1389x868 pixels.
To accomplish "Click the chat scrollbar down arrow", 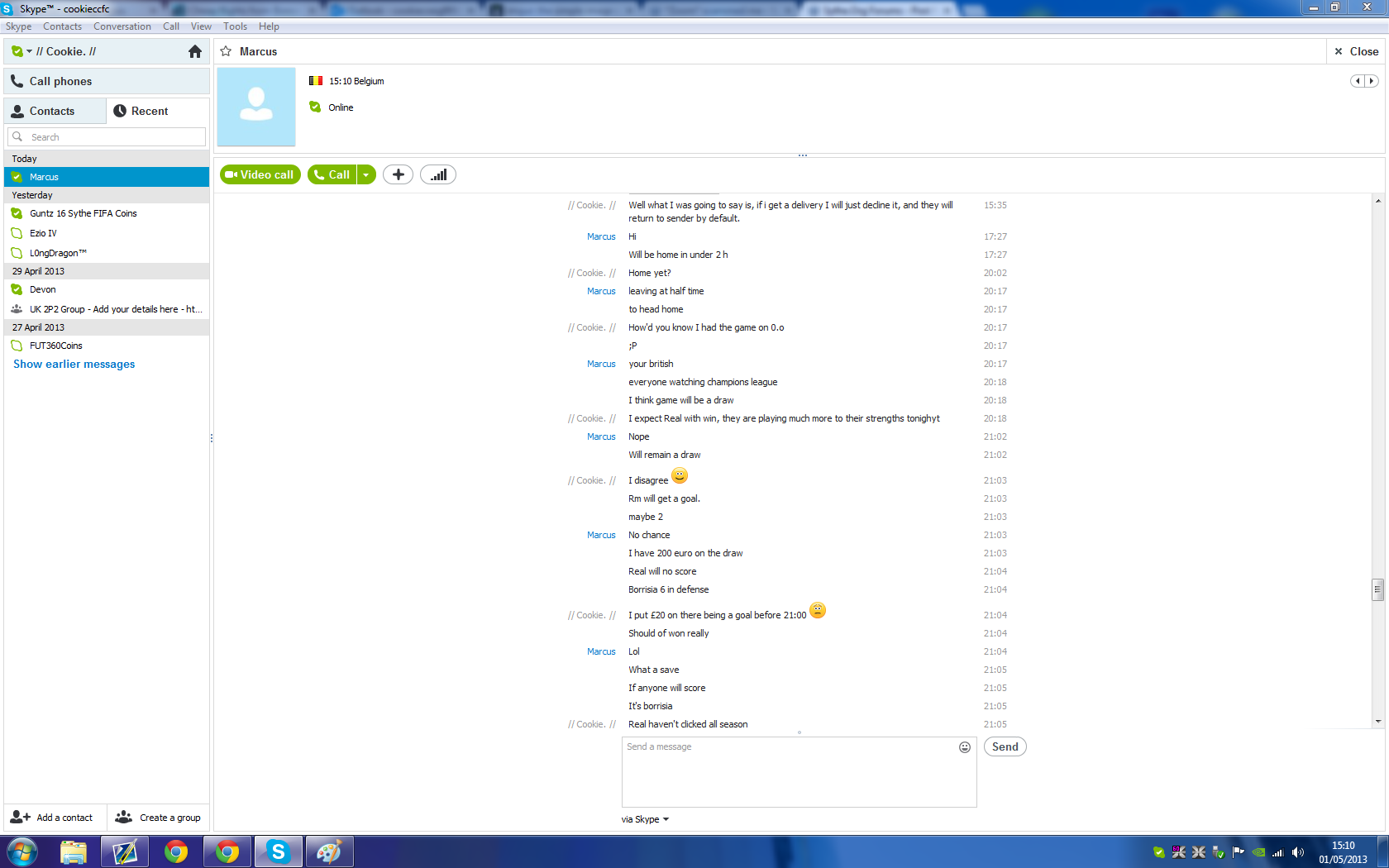I will coord(1377,722).
